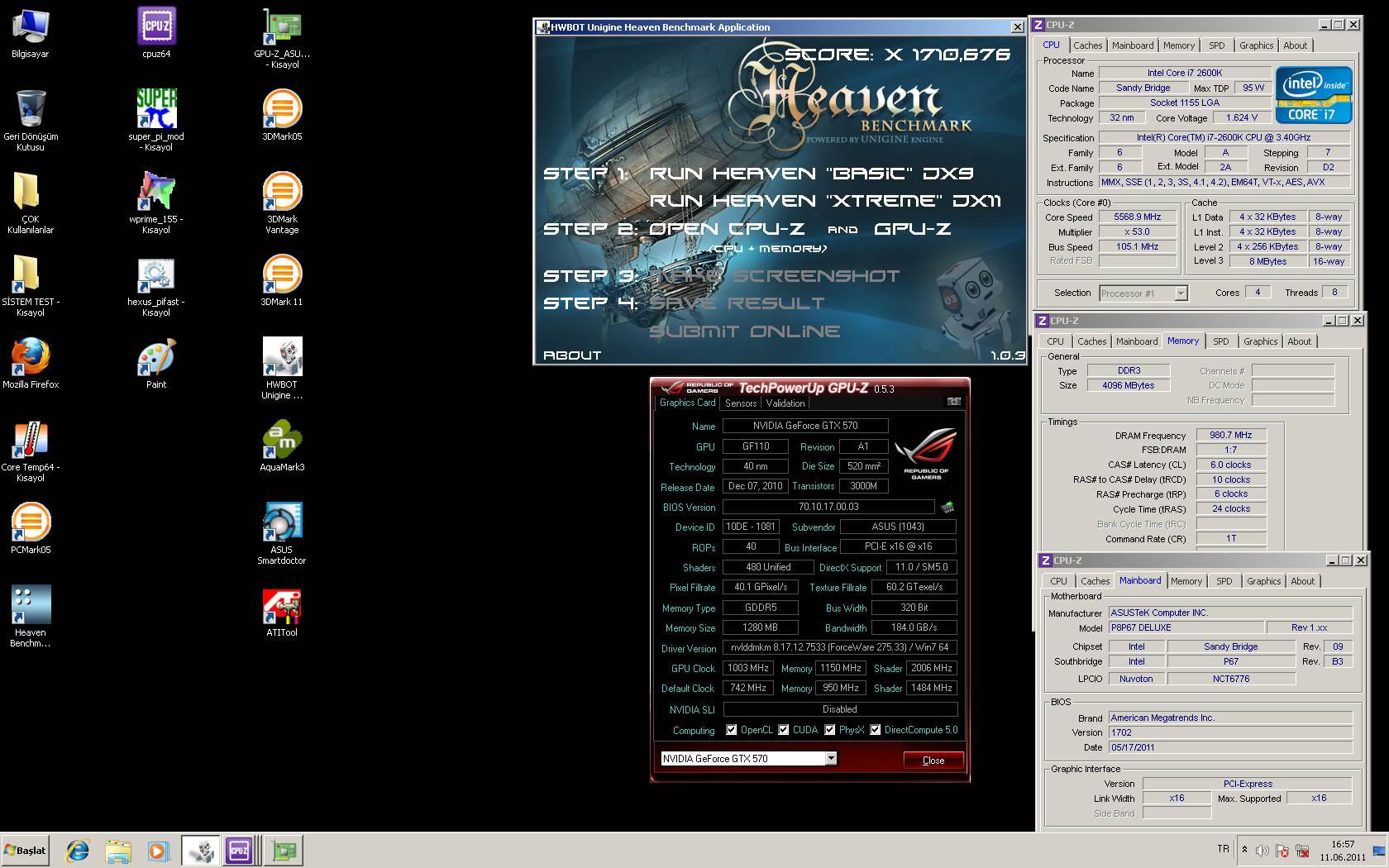1389x868 pixels.
Task: Launch hexus_pifast shortcut
Action: (x=156, y=286)
